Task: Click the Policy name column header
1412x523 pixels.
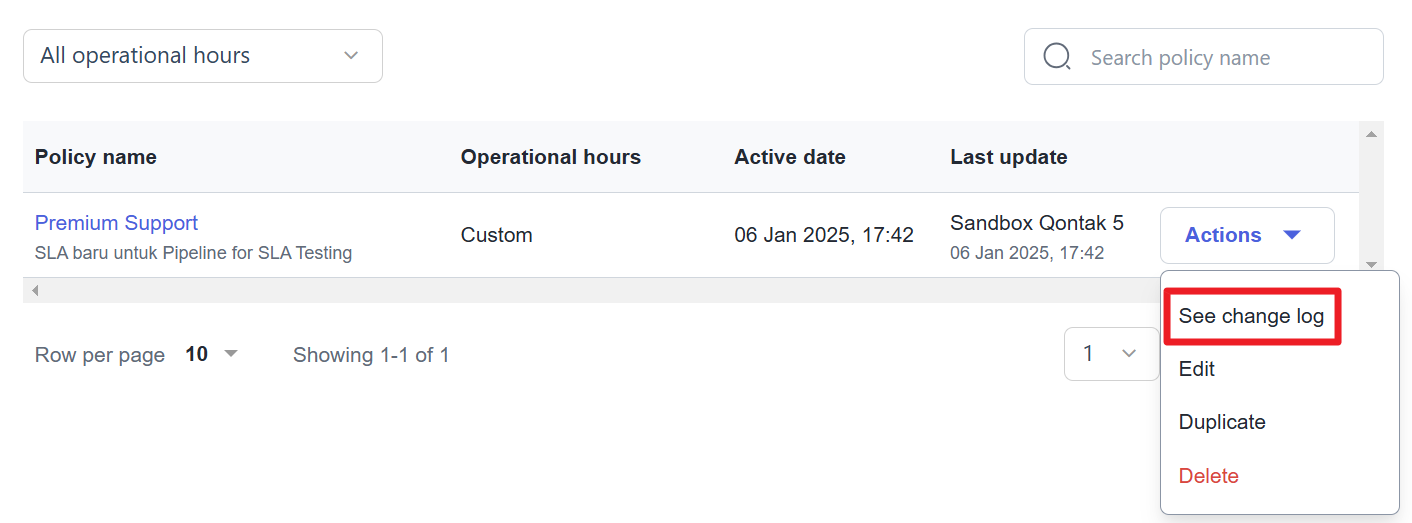Action: 96,157
